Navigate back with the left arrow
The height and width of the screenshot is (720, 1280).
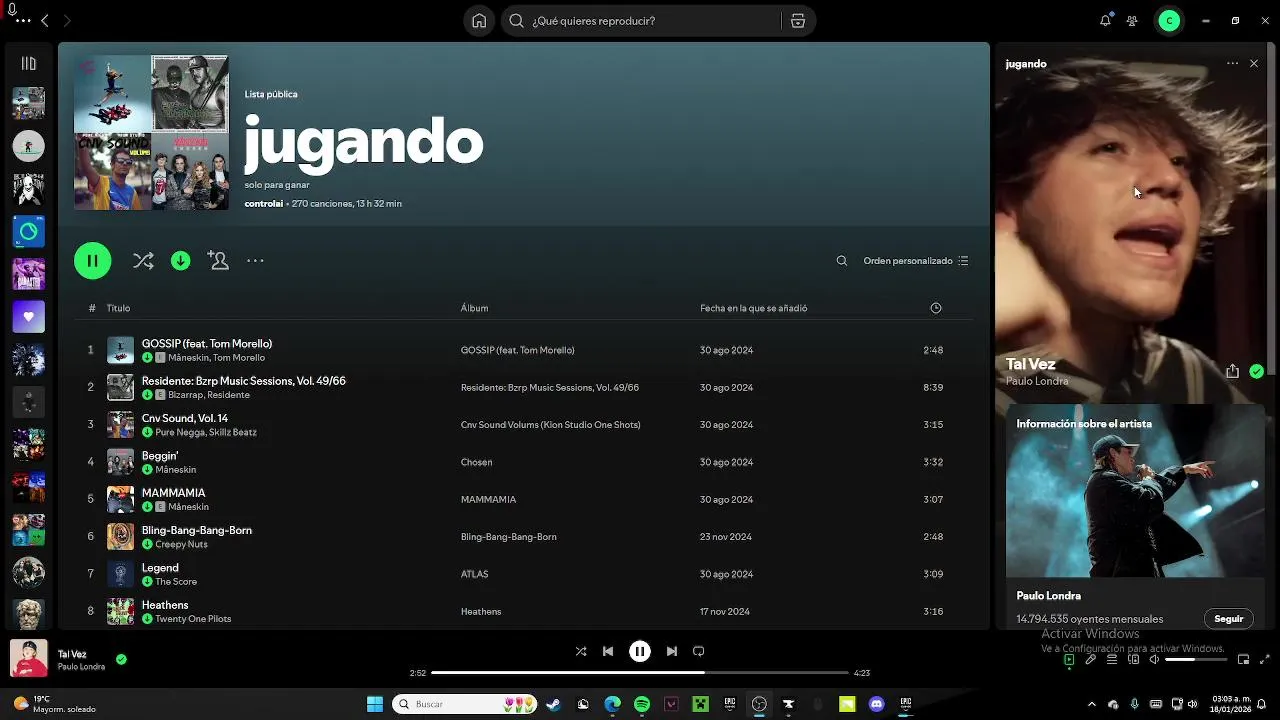point(44,20)
